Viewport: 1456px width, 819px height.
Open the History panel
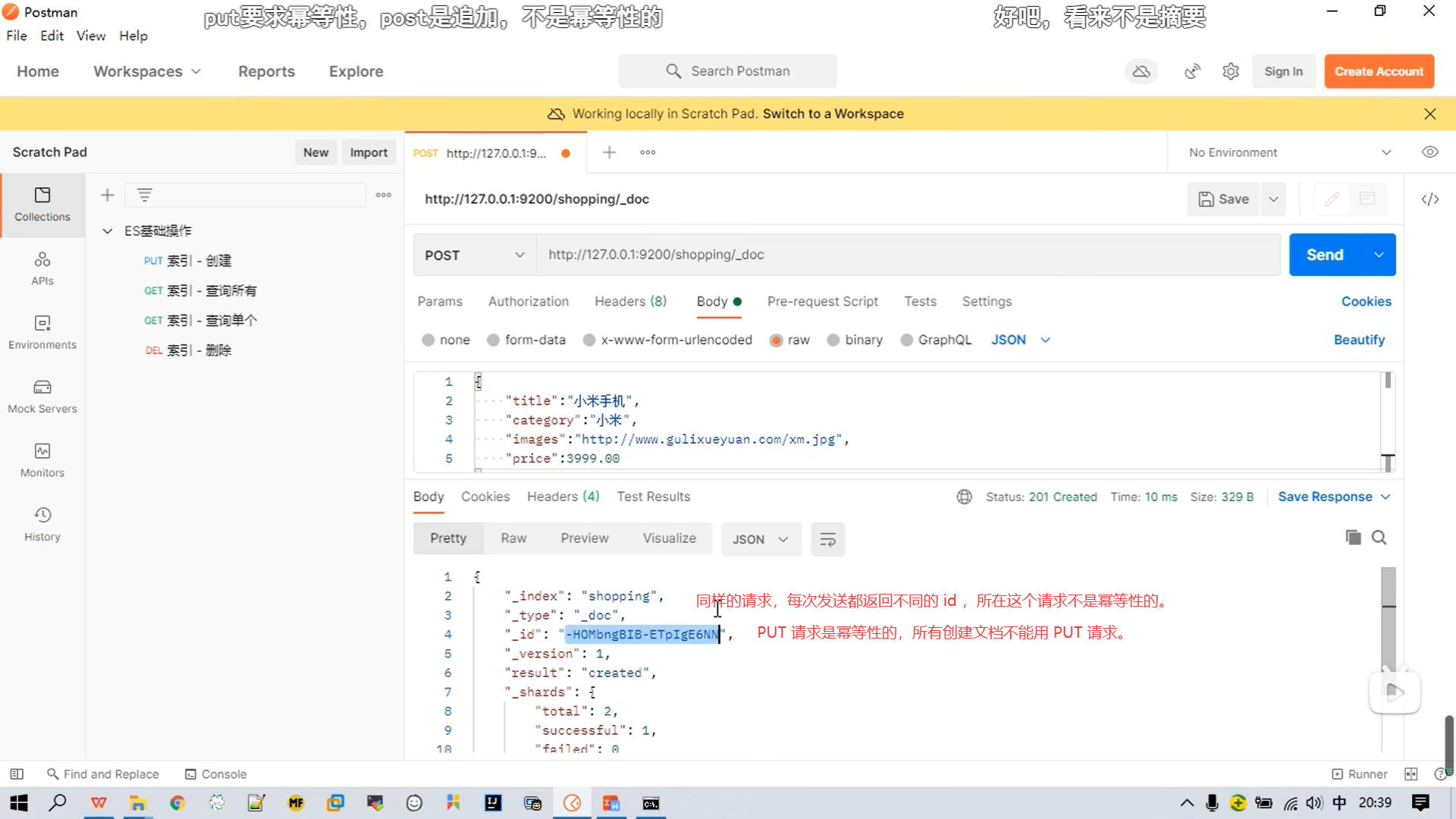pyautogui.click(x=42, y=524)
